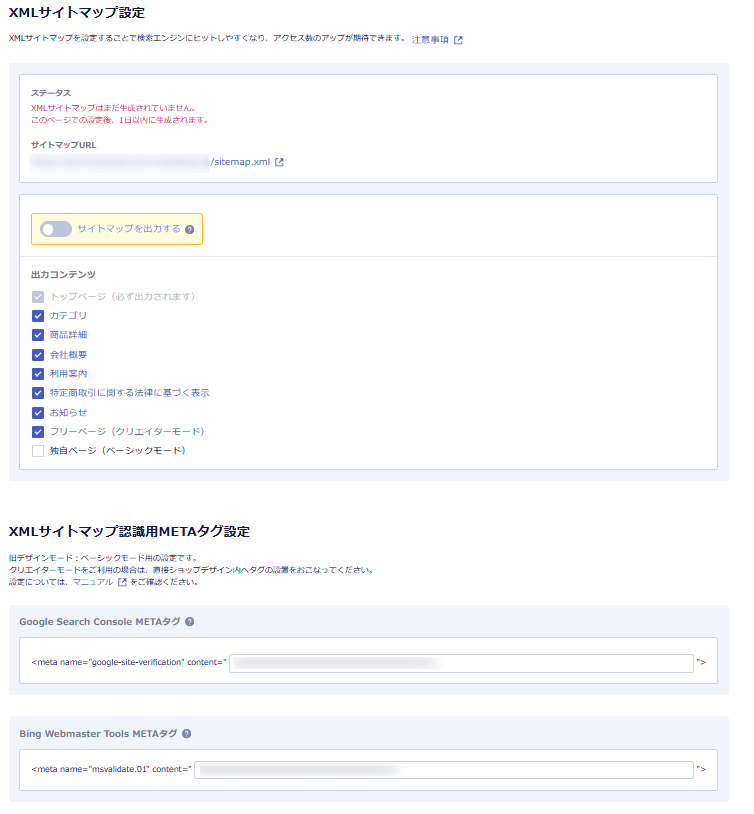
Task: Uncheck the 利用案内 checkbox
Action: (38, 374)
